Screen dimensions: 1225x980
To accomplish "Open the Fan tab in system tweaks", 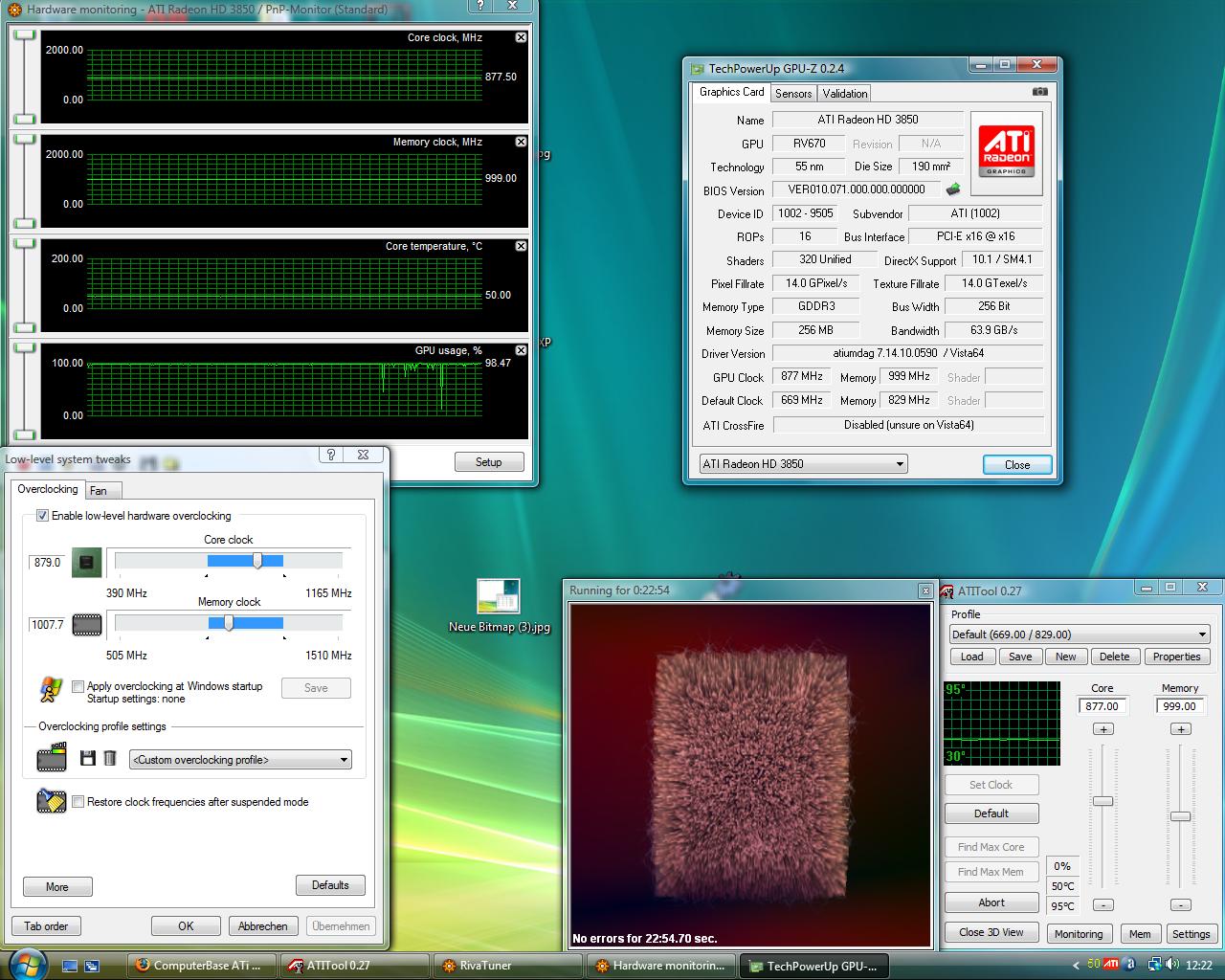I will (99, 490).
